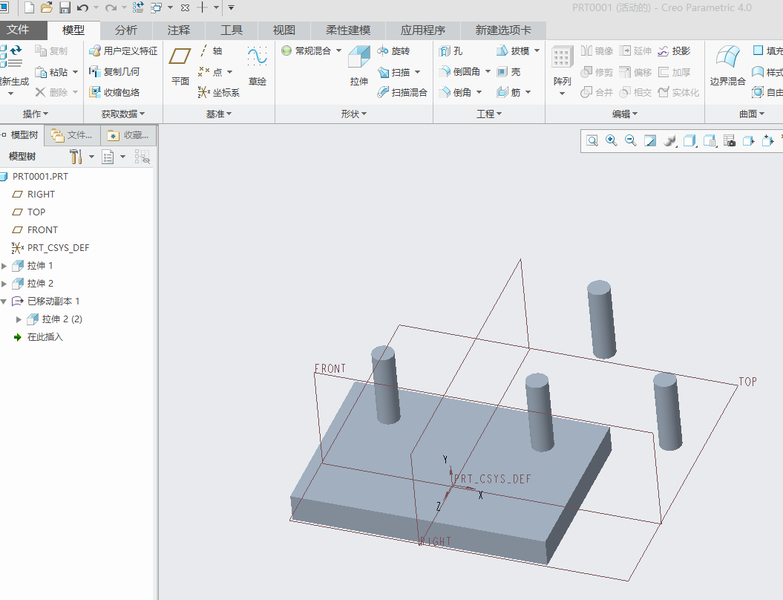Click the Project (投影) tool
Viewport: 783px width, 600px height.
(x=674, y=51)
